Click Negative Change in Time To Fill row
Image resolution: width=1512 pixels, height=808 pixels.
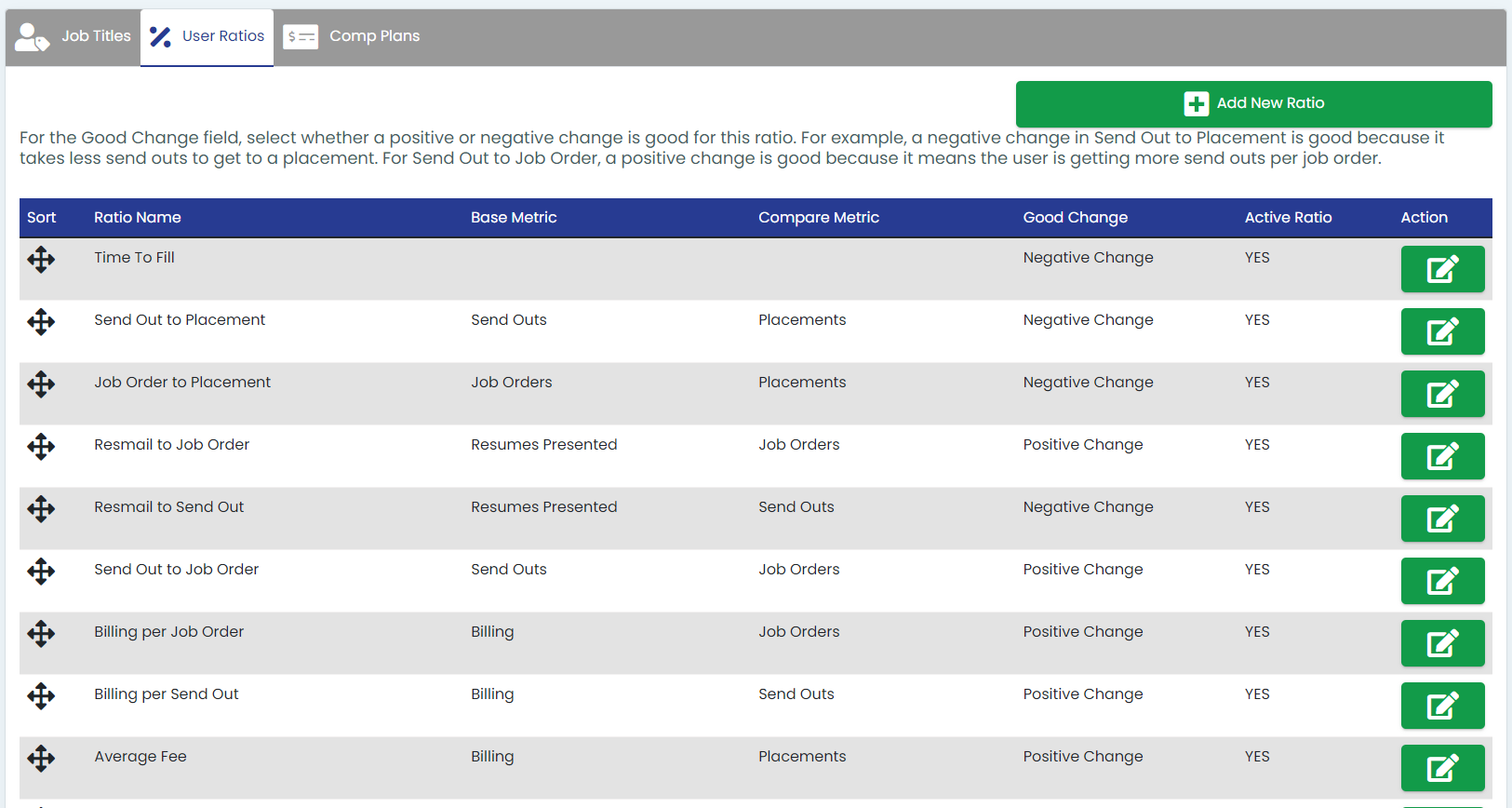tap(1089, 258)
